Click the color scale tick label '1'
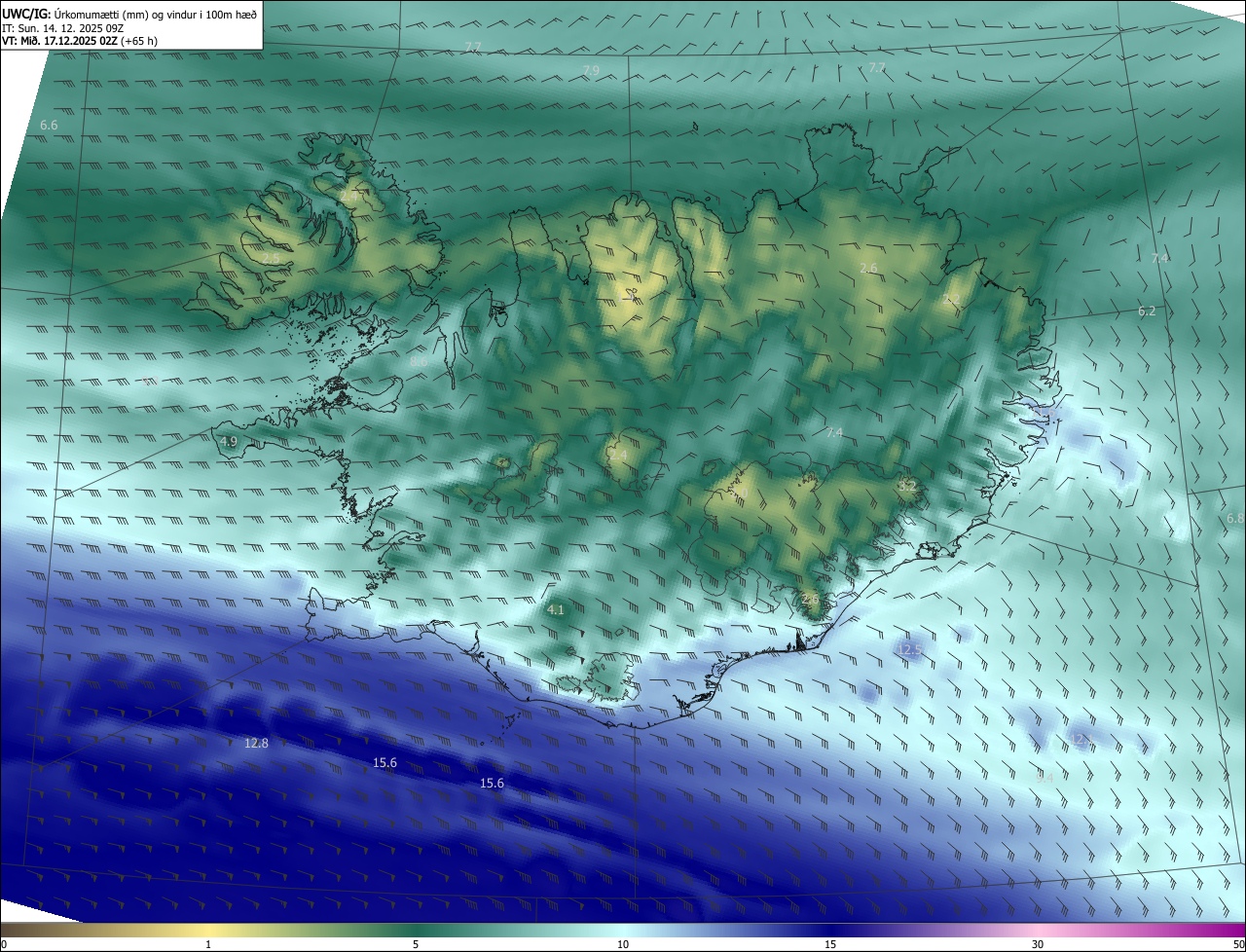 tap(208, 944)
